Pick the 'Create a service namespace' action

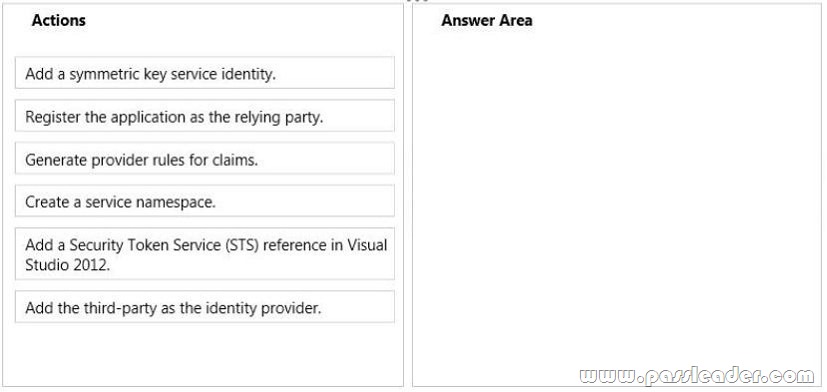point(205,201)
